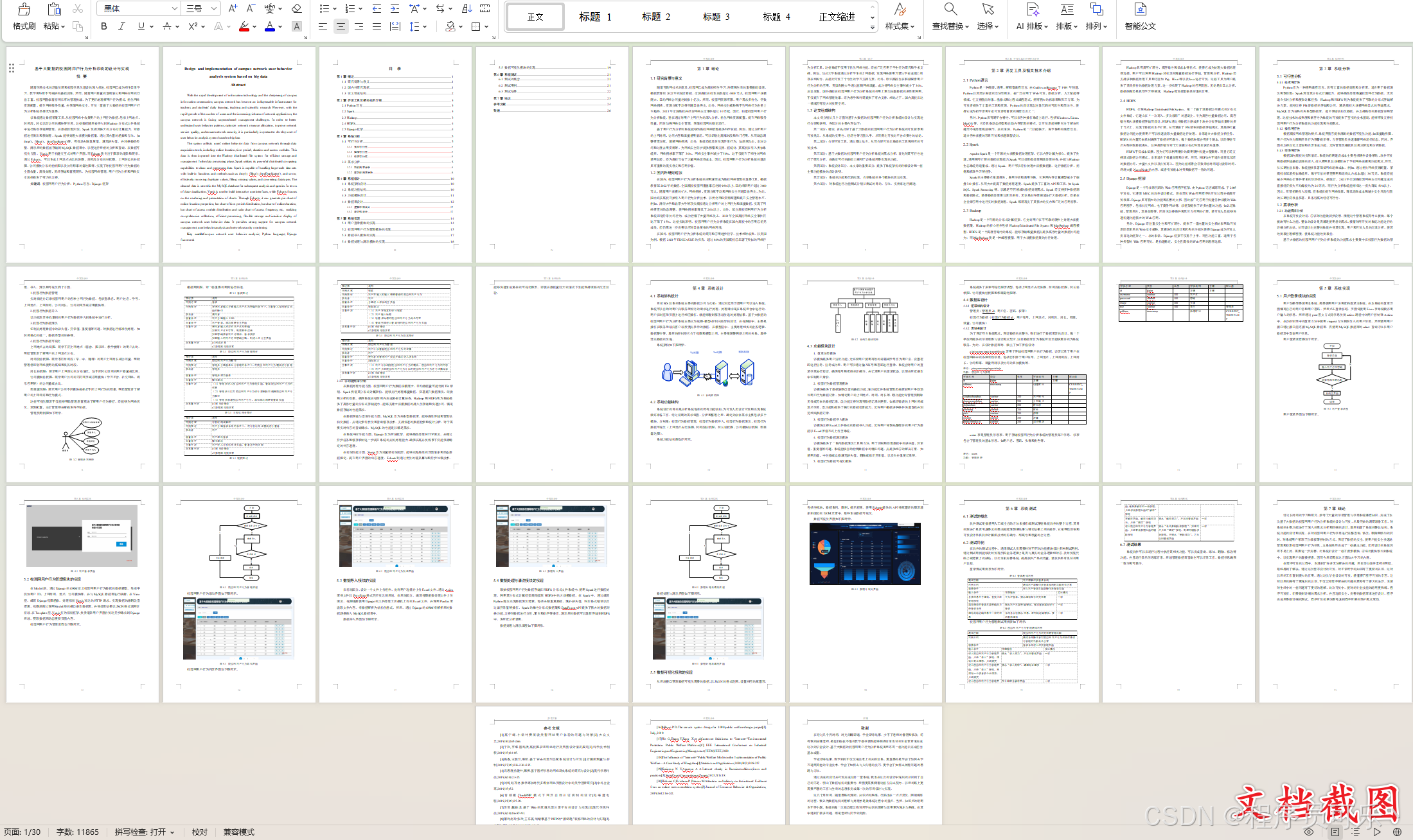Viewport: 1413px width, 840px height.
Task: Increase paragraph indent
Action: [395, 8]
